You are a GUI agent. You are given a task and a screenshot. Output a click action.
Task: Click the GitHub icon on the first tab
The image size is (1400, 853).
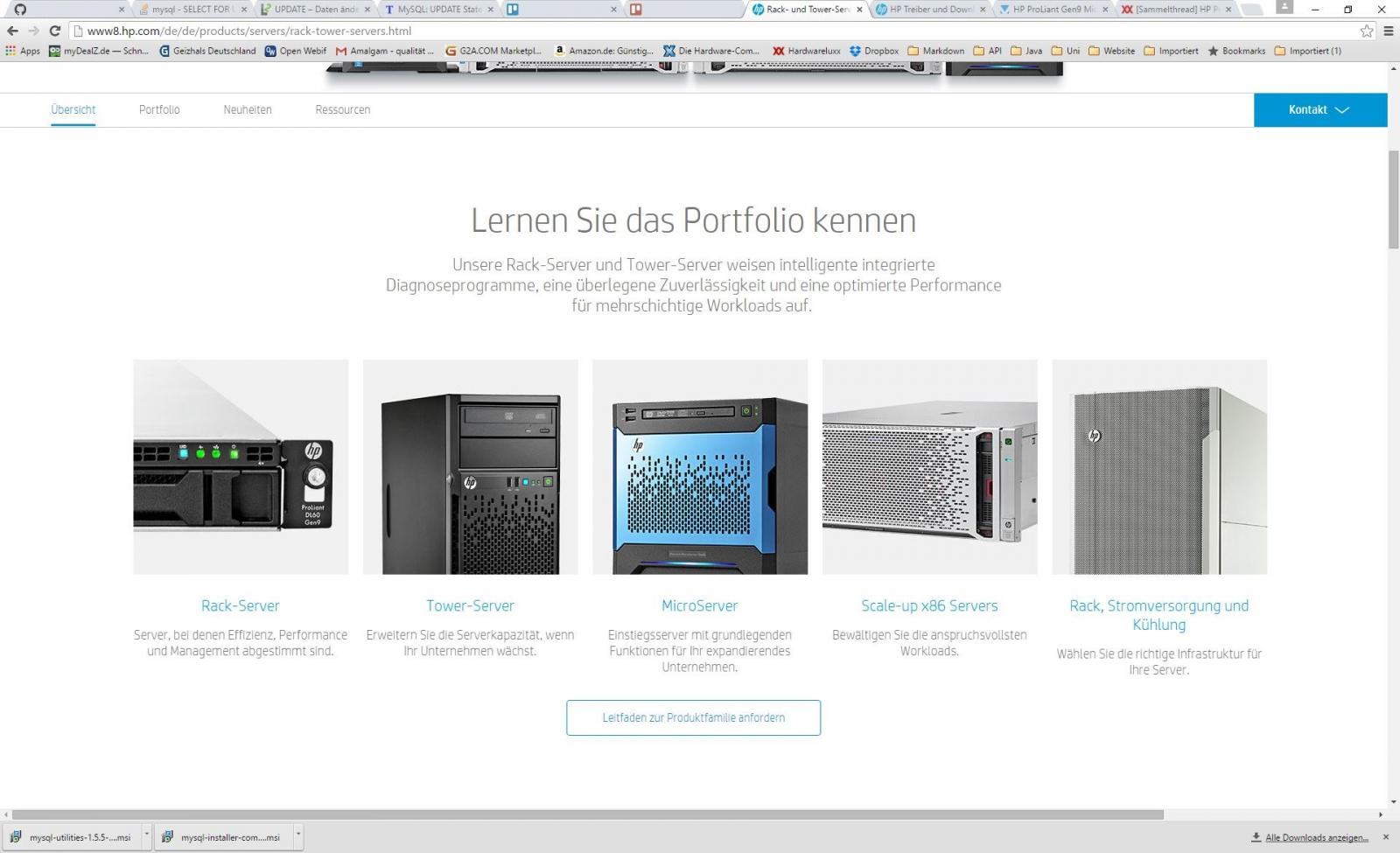[20, 10]
